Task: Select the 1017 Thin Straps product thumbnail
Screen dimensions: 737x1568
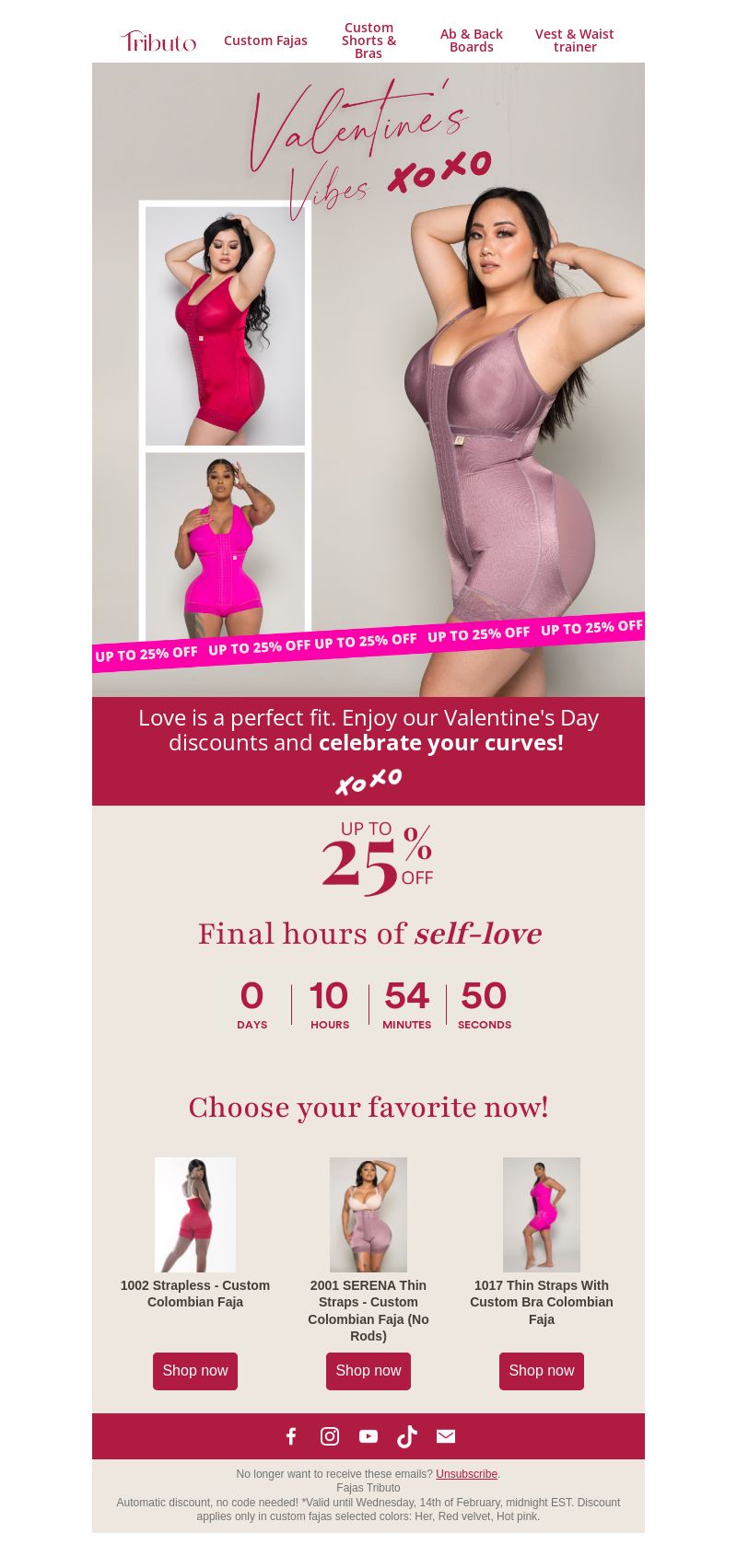Action: pyautogui.click(x=542, y=1214)
